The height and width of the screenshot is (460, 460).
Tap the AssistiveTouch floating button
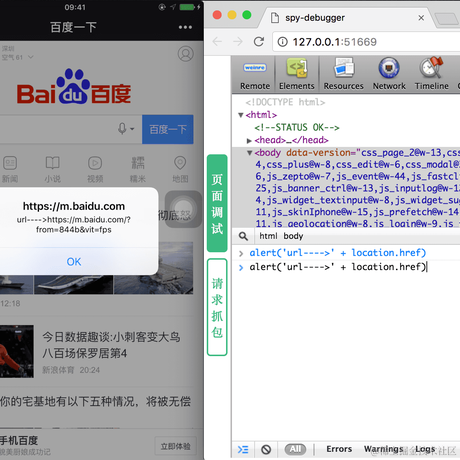point(183,209)
